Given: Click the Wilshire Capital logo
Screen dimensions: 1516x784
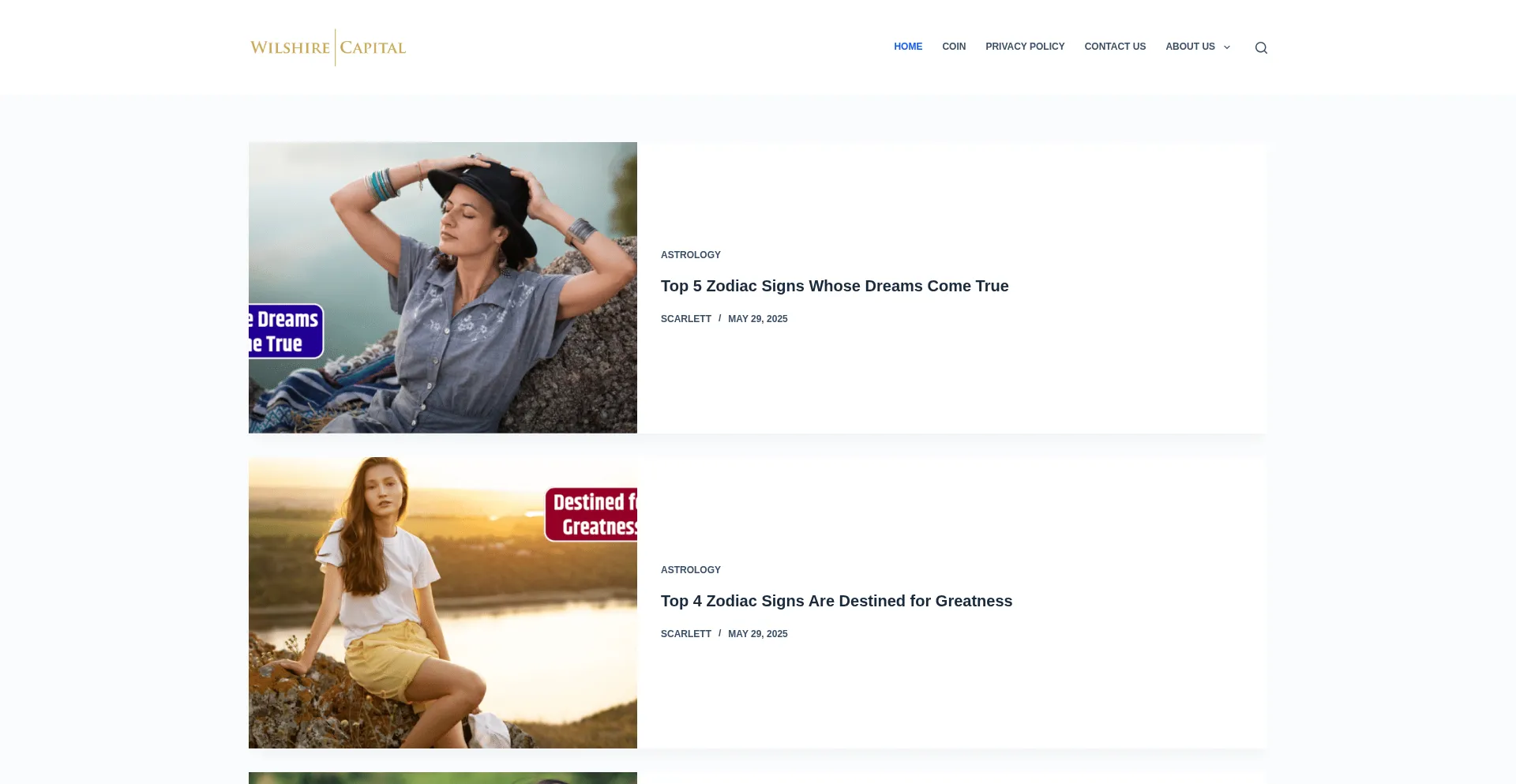Looking at the screenshot, I should pos(328,47).
